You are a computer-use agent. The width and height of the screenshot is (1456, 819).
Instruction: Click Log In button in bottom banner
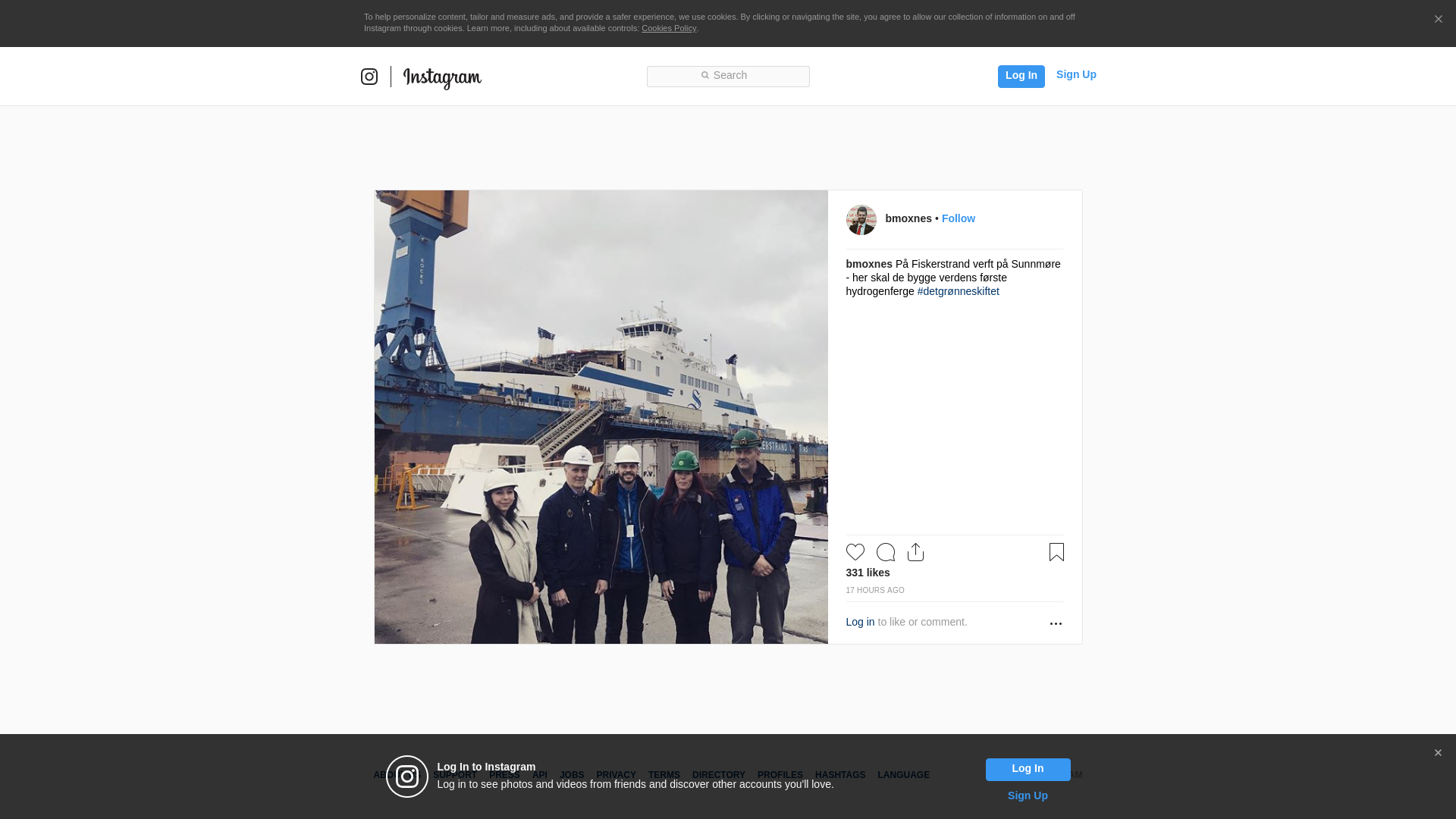(x=1028, y=769)
